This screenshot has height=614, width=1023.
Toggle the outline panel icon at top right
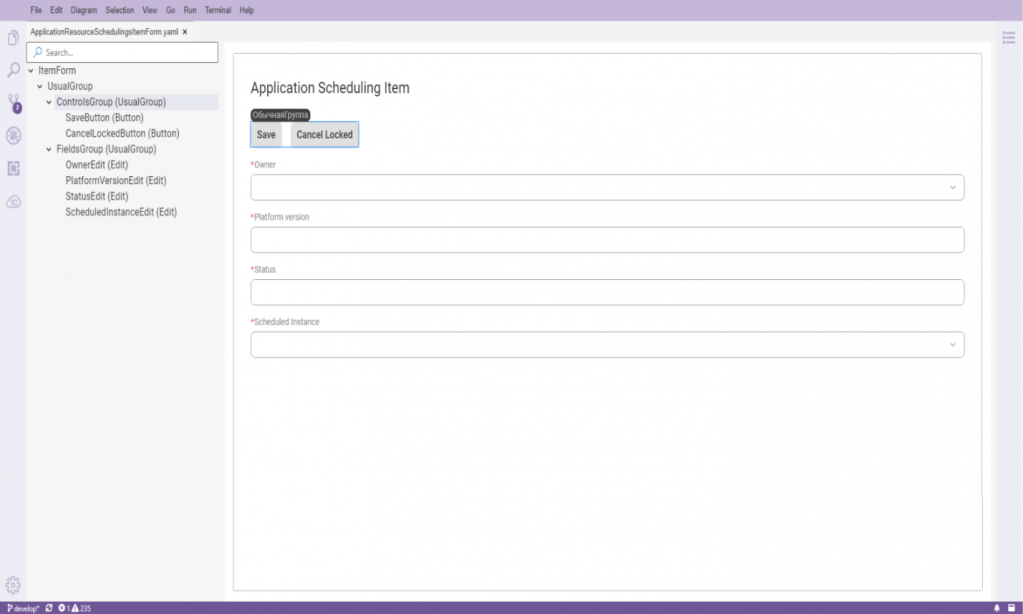click(x=1009, y=37)
